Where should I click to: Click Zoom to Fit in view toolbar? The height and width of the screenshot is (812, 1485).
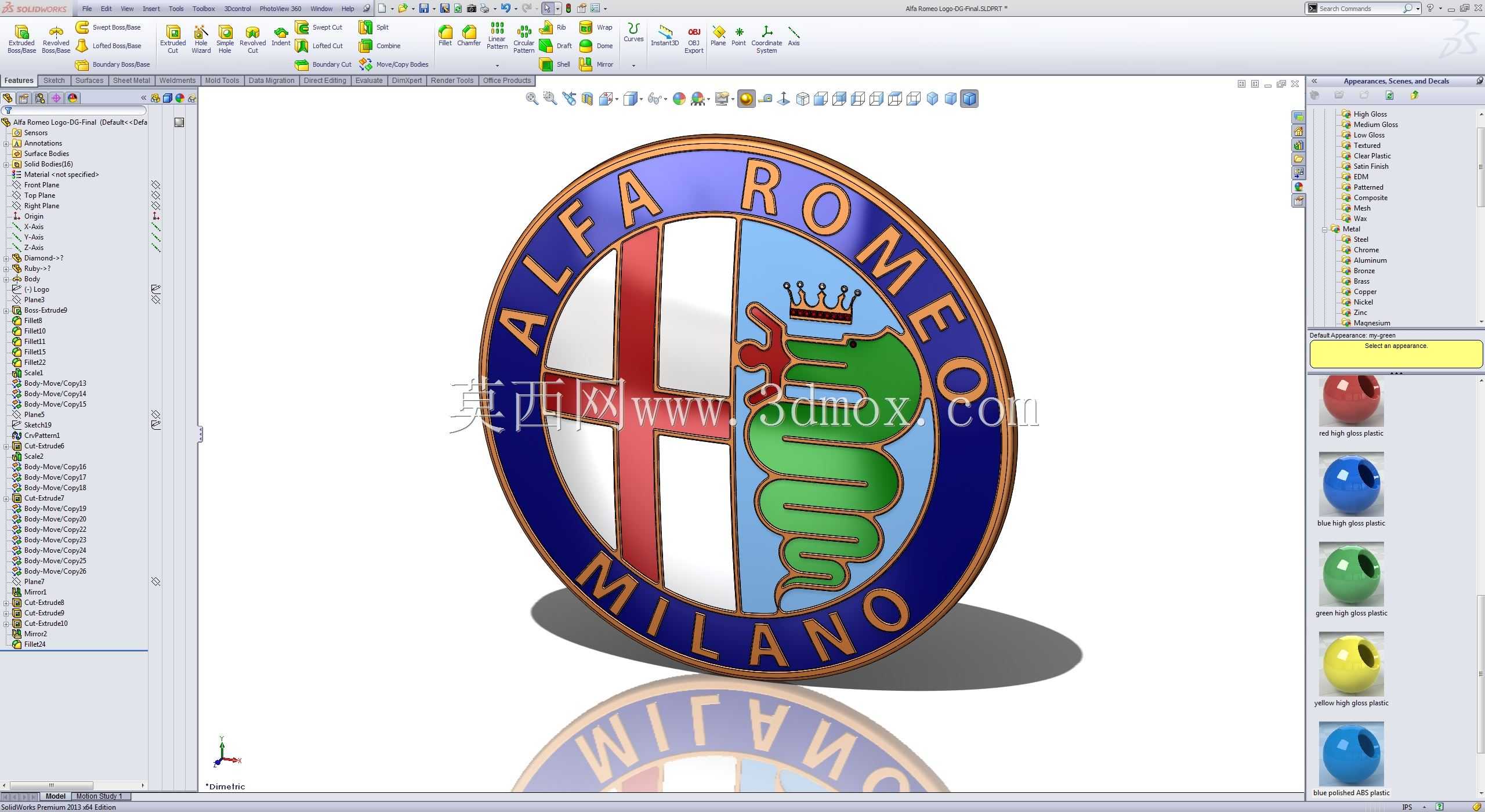tap(531, 99)
